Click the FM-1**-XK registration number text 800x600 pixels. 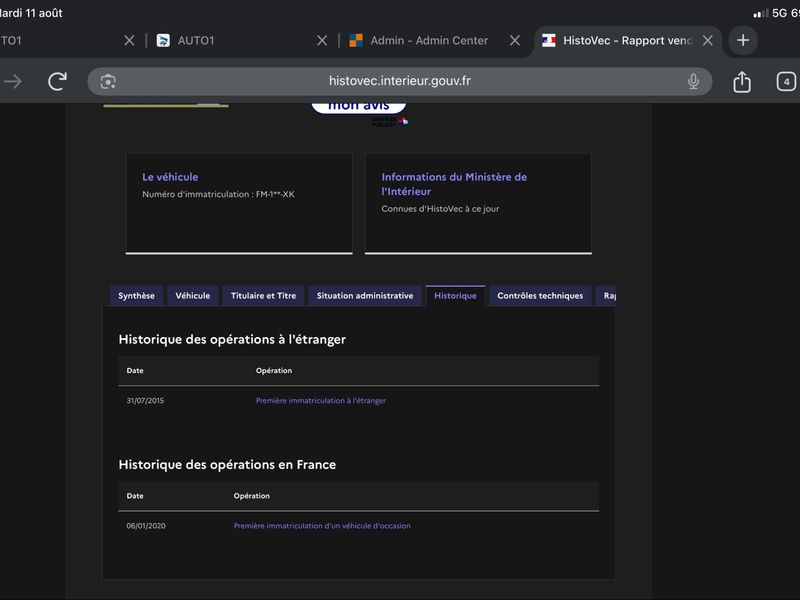[x=274, y=194]
